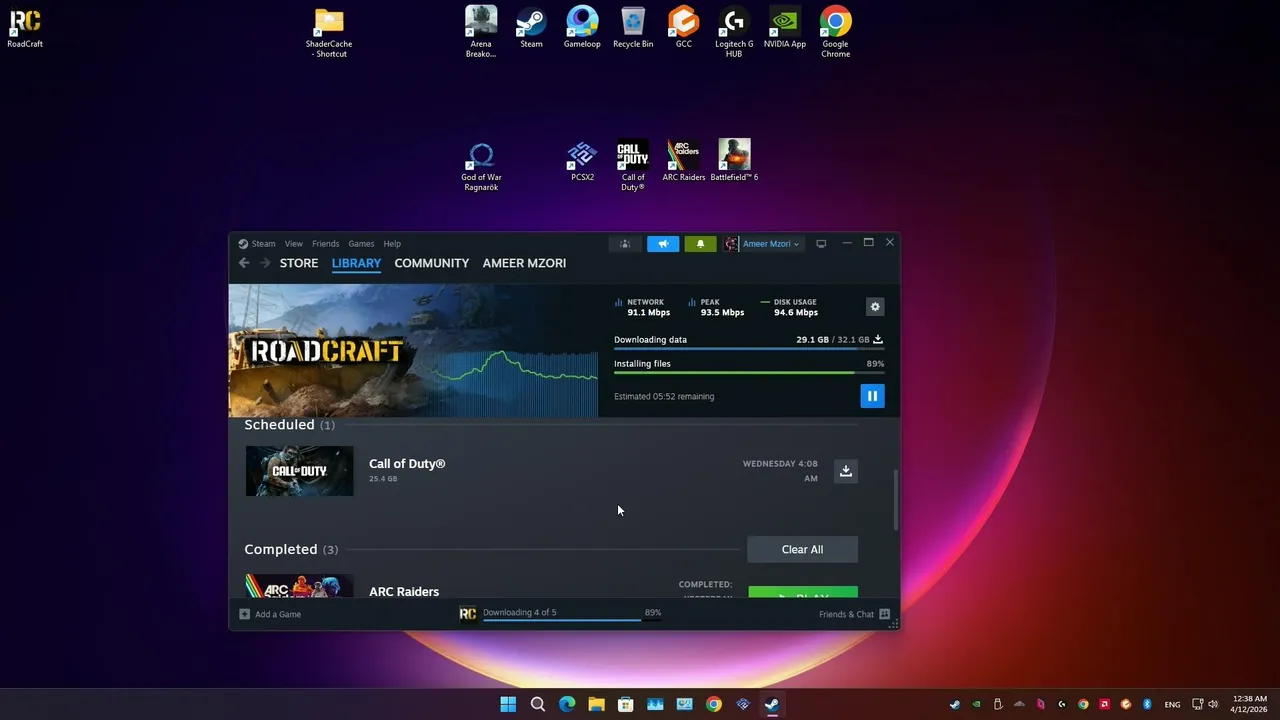This screenshot has width=1280, height=720.
Task: Select the Battlefield 6 desktop icon
Action: pos(734,161)
